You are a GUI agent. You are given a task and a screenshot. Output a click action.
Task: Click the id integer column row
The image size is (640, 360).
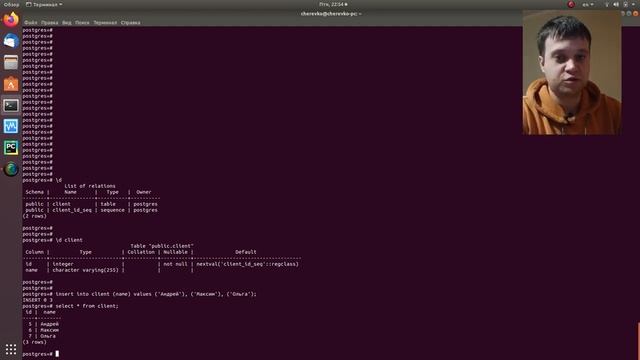[x=162, y=264]
